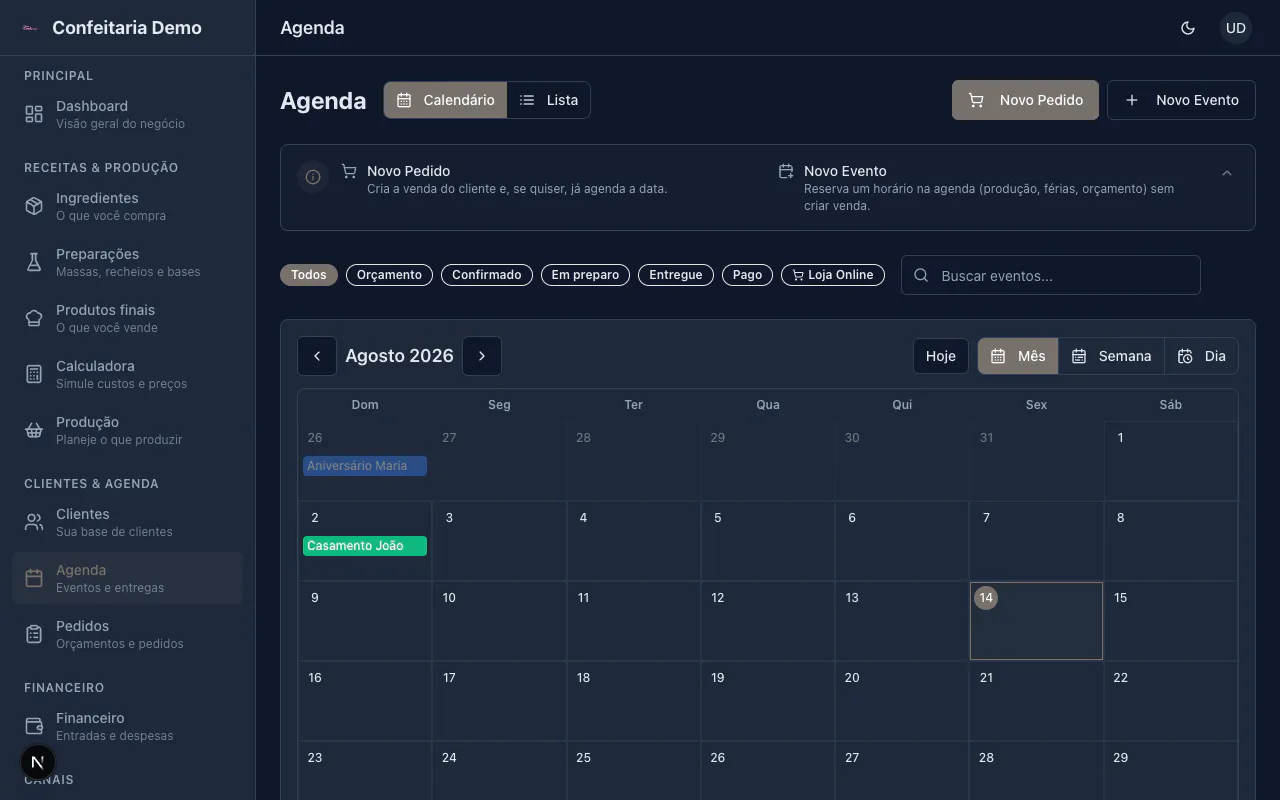Open Calculadora page
Screen dimensions: 1280x800
(x=127, y=374)
